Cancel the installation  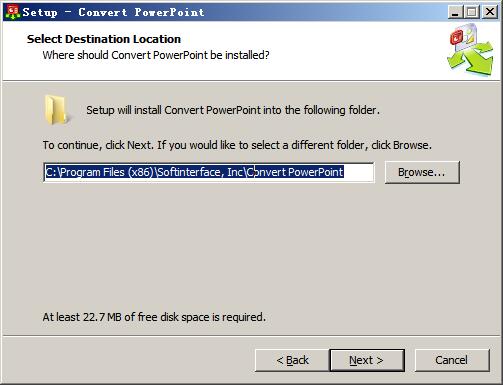[x=452, y=360]
